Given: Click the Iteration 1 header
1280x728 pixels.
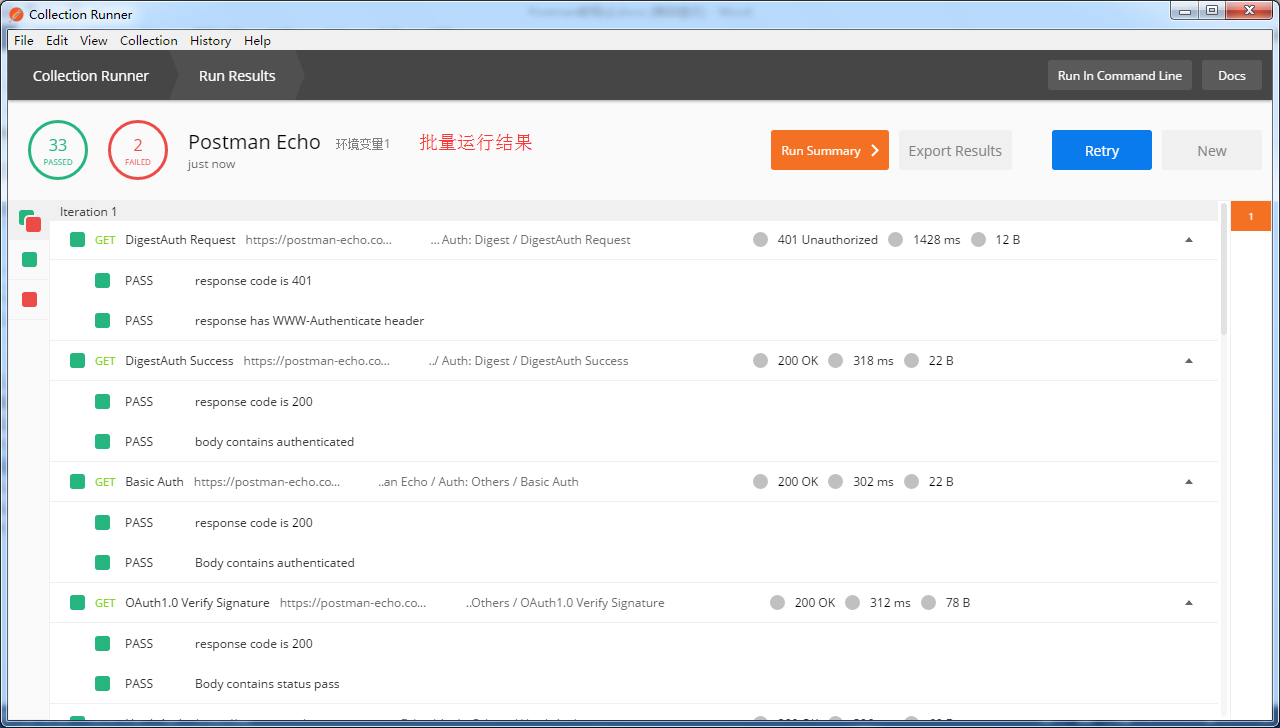Looking at the screenshot, I should click(x=88, y=212).
